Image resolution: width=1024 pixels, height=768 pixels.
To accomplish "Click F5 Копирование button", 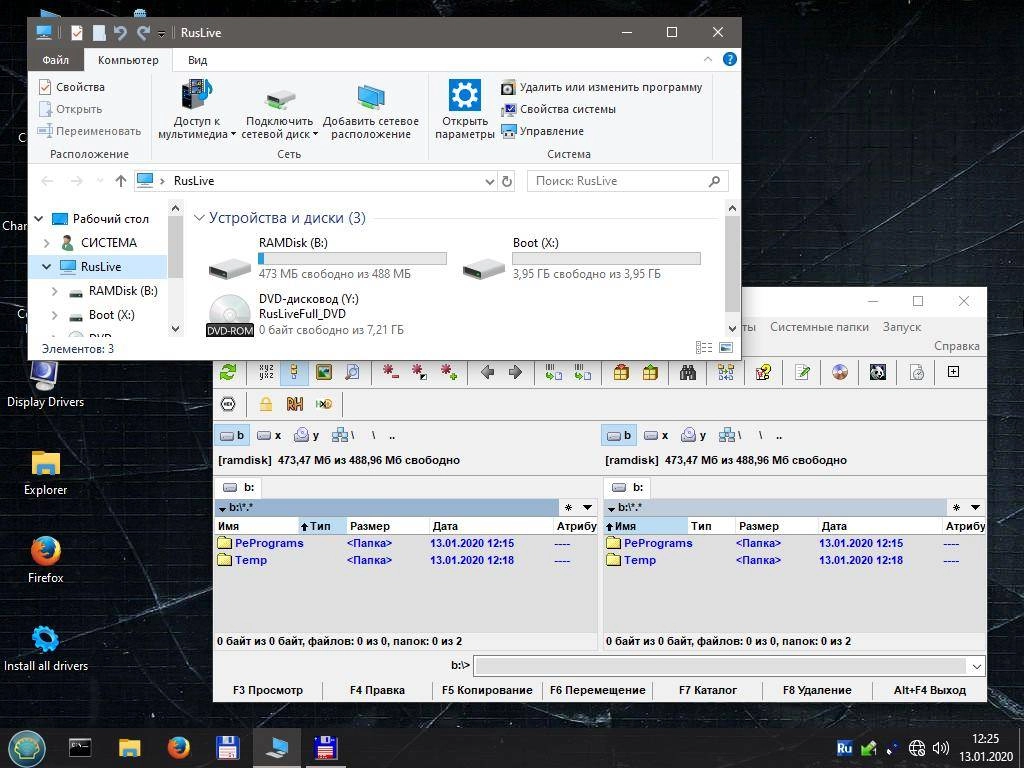I will coord(487,690).
